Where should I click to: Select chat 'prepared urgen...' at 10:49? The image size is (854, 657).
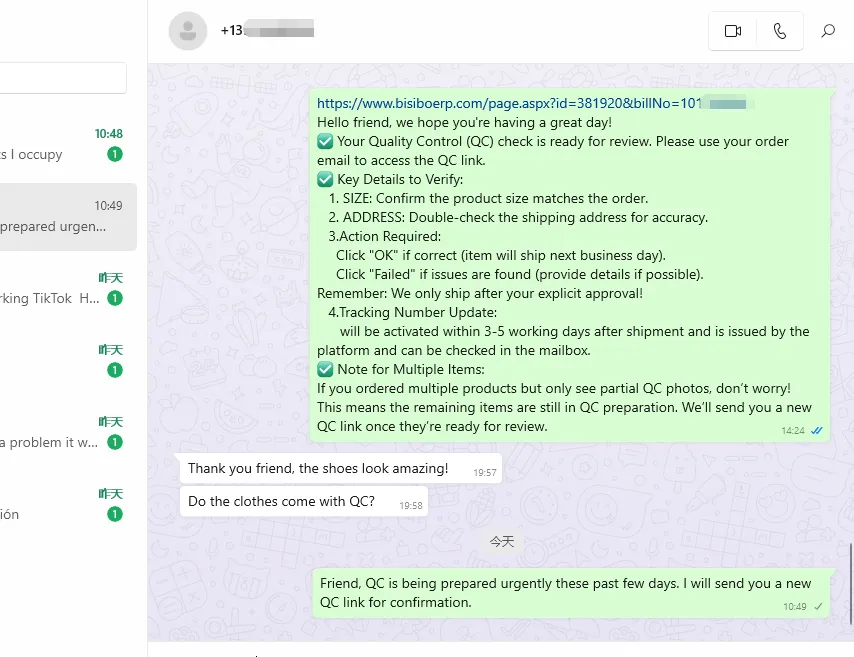62,216
